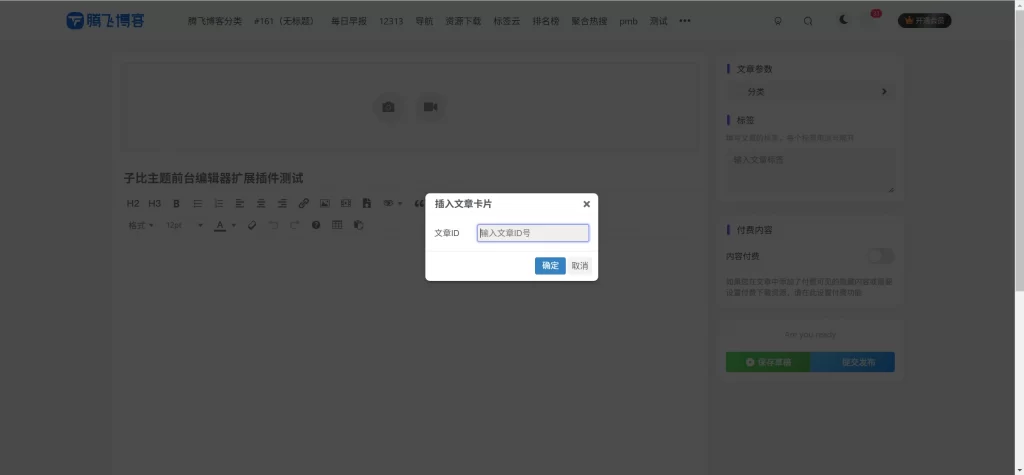Open the search icon in header

(808, 21)
